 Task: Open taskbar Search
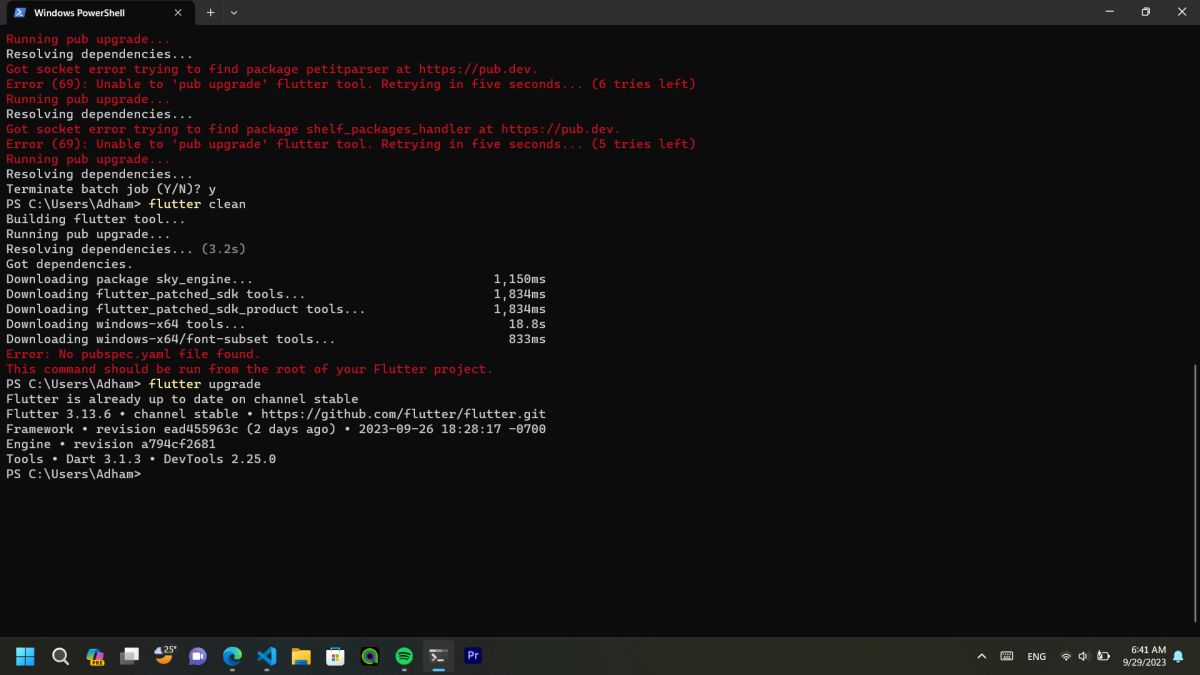point(60,656)
